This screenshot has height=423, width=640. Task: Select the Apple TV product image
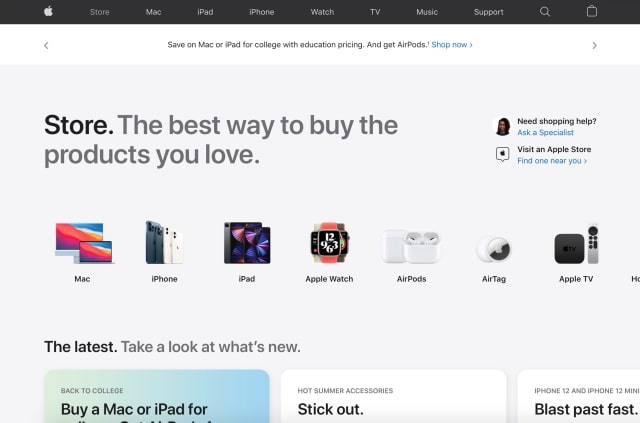pos(576,243)
